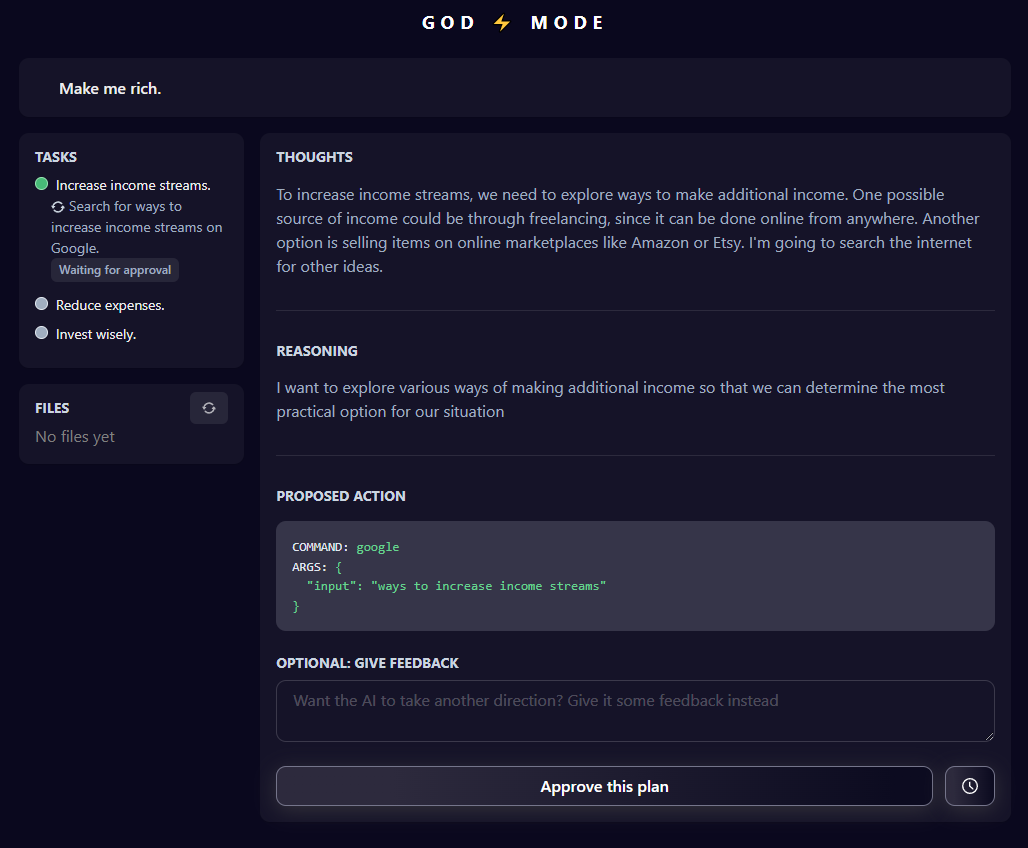Click the Waiting for approval badge
The width and height of the screenshot is (1028, 848).
(115, 270)
